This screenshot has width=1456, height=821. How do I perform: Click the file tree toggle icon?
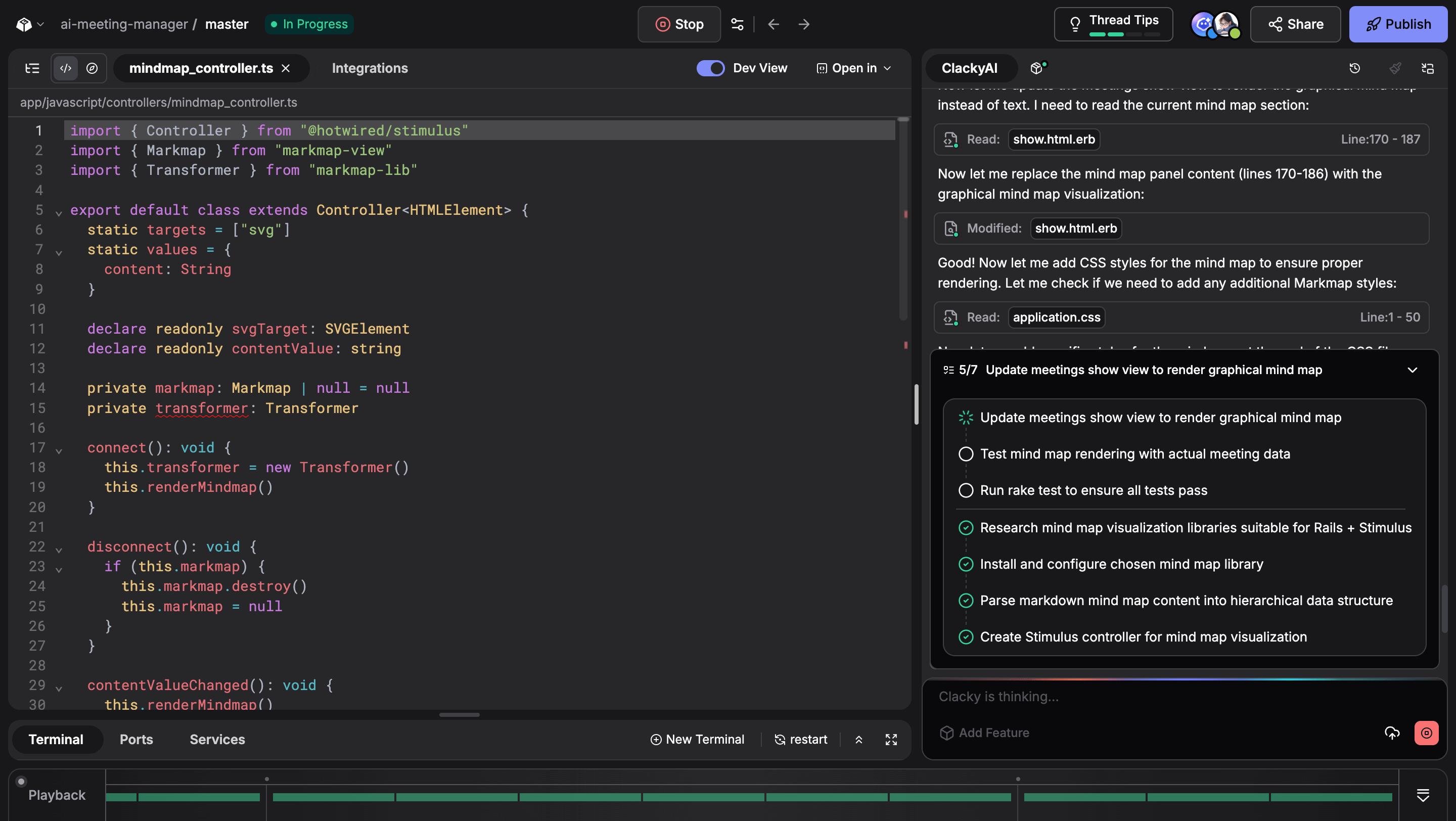click(x=32, y=68)
